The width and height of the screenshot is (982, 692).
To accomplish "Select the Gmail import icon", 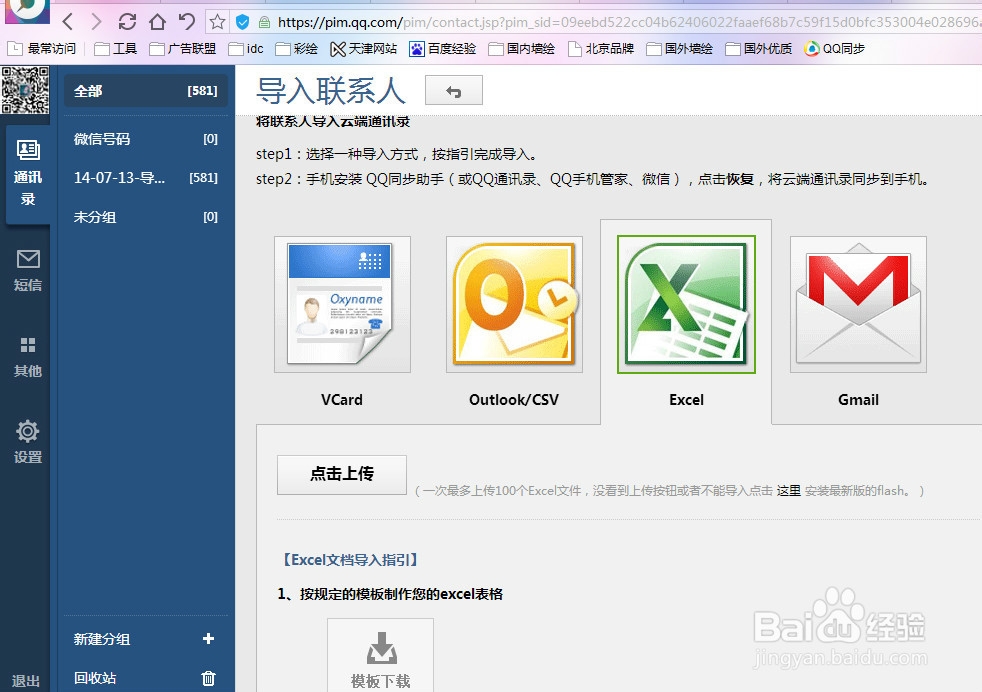I will [x=857, y=303].
